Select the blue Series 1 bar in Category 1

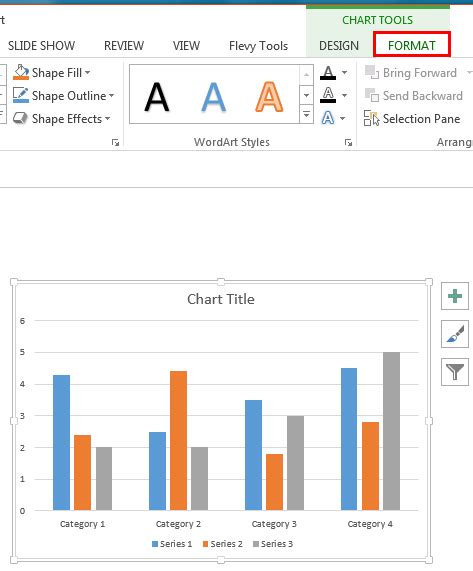61,442
